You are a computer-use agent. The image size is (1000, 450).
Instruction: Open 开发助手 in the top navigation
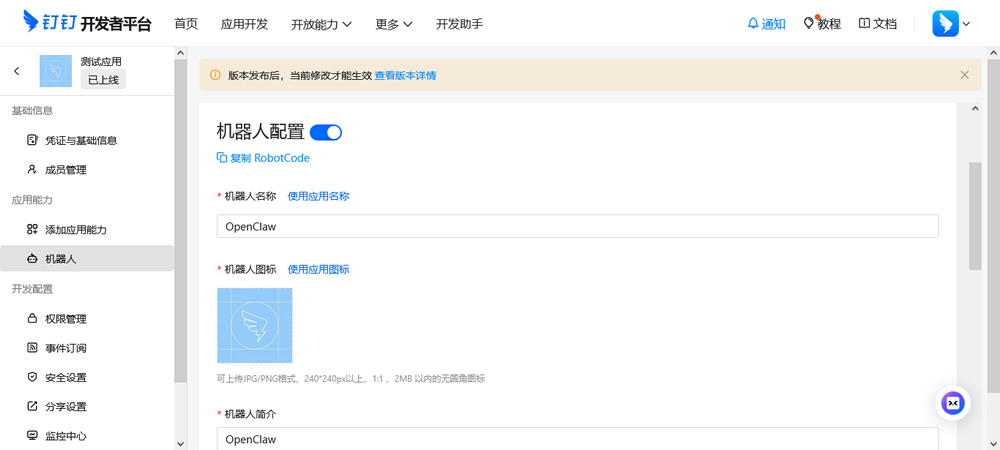(459, 24)
